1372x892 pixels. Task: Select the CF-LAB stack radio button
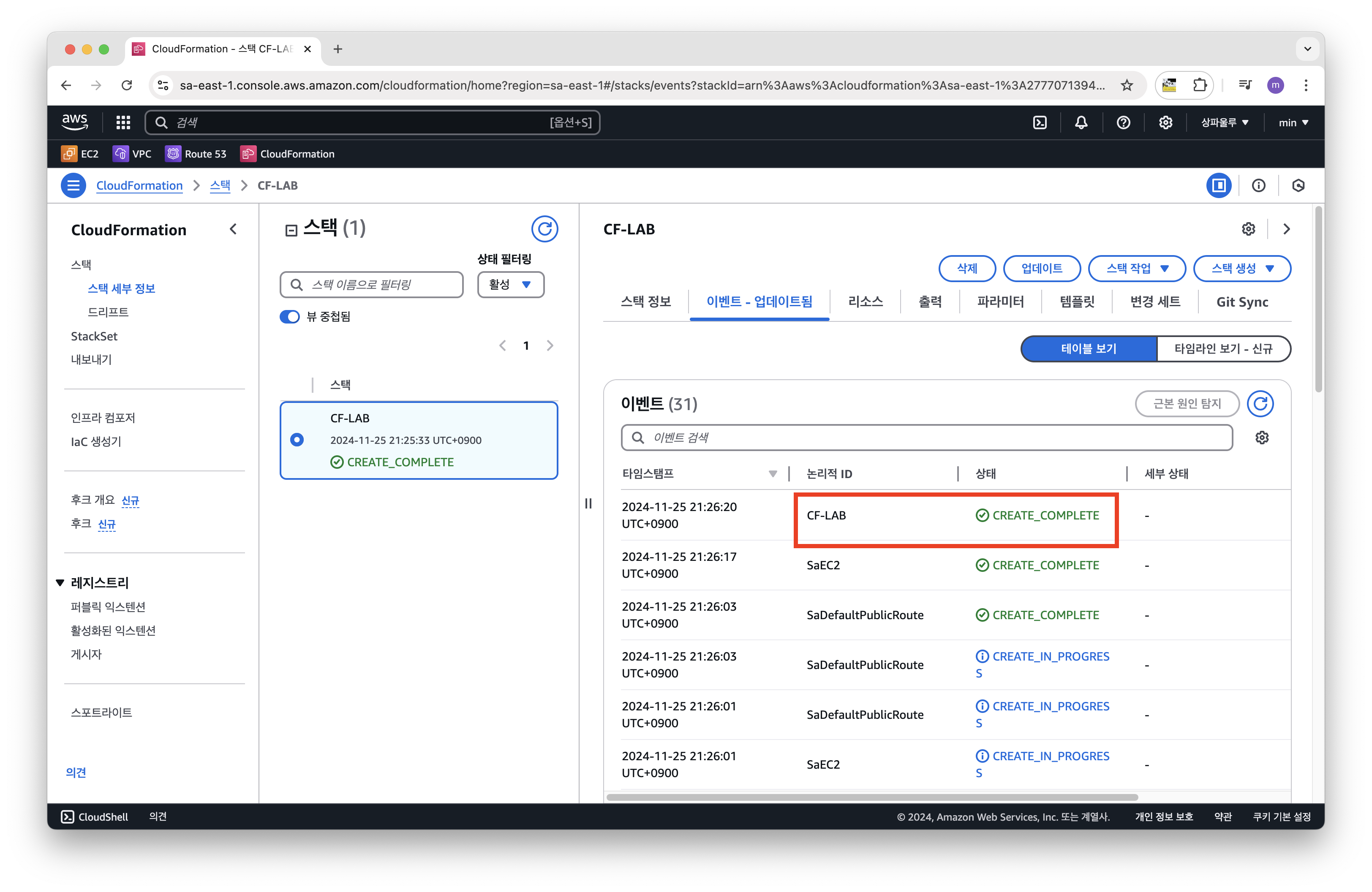point(297,440)
